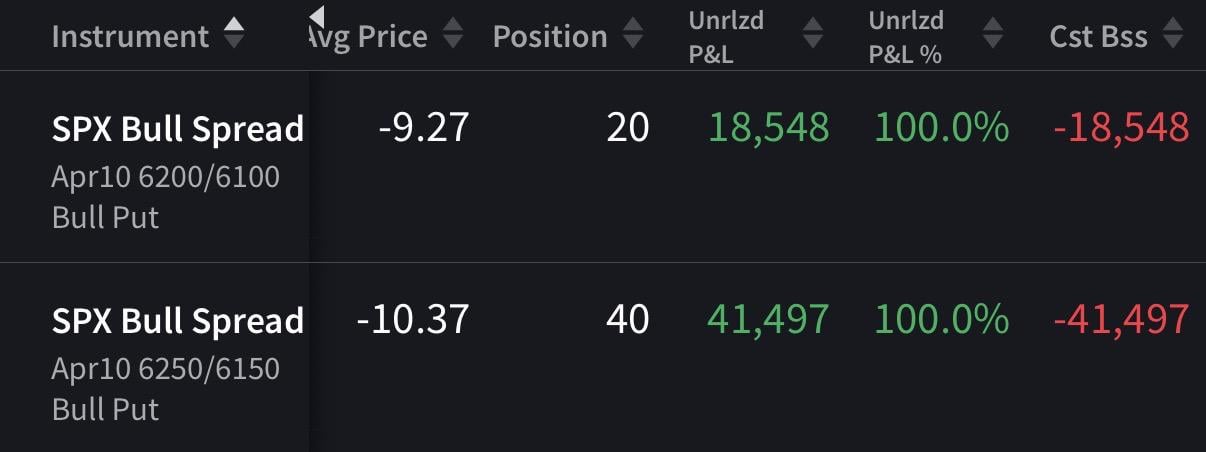This screenshot has width=1206, height=452.
Task: Click the green 41,497 unrealized P&L value
Action: click(x=768, y=319)
